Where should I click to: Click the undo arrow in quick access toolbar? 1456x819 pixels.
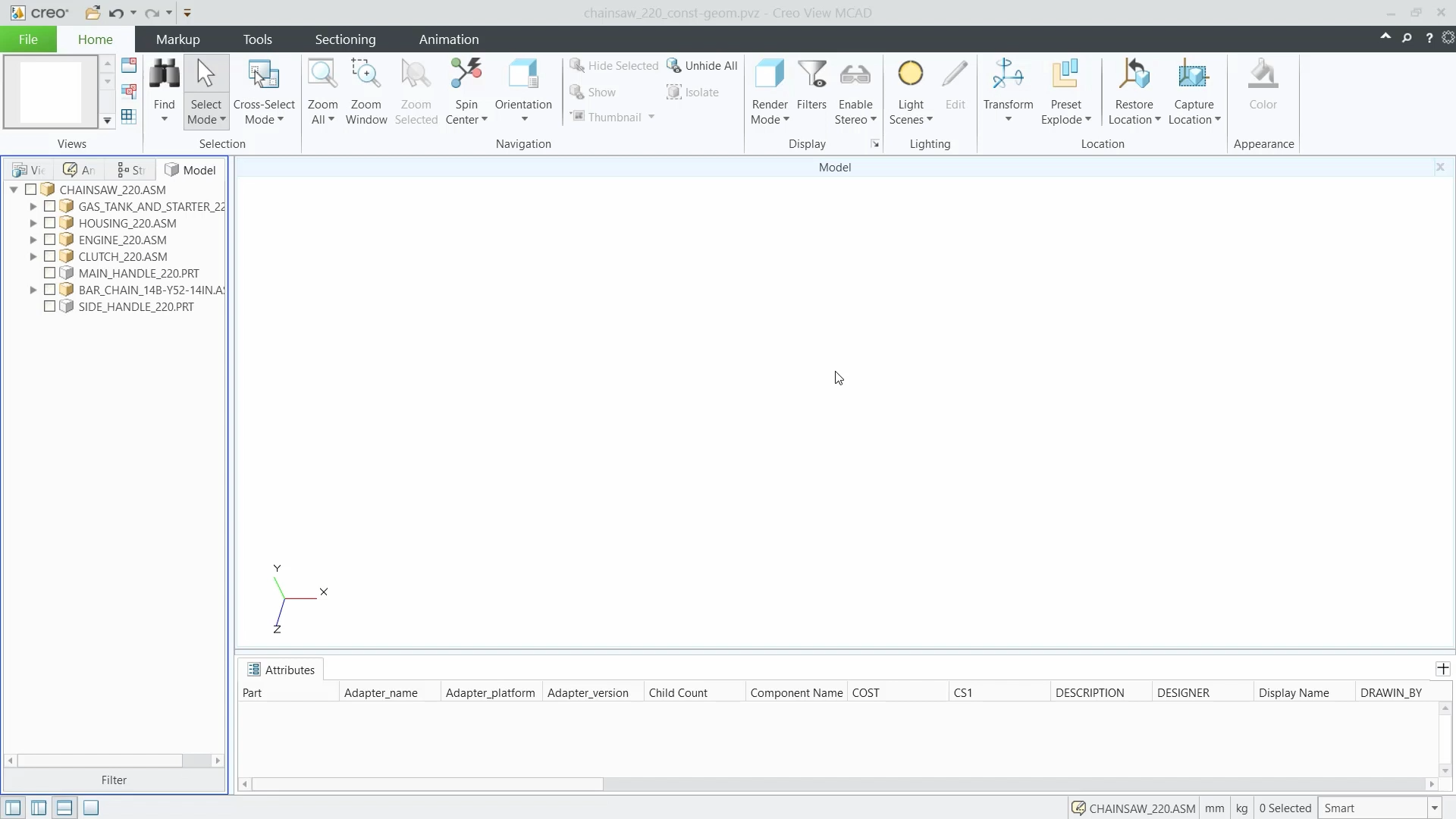[116, 13]
